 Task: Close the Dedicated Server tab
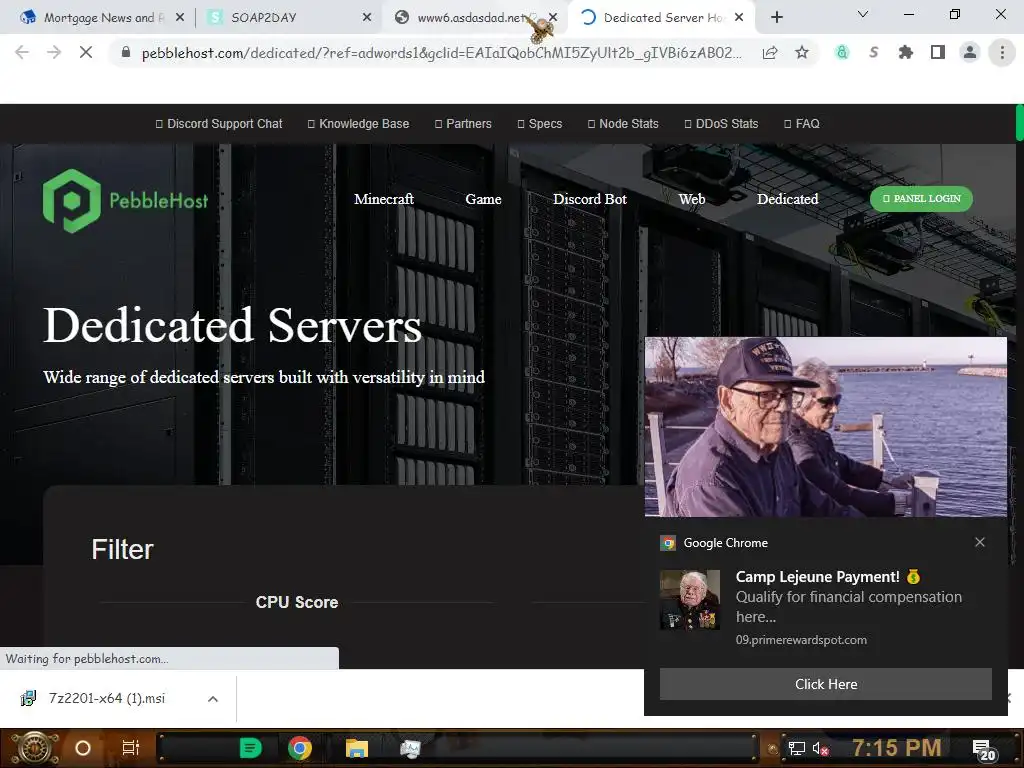739,18
